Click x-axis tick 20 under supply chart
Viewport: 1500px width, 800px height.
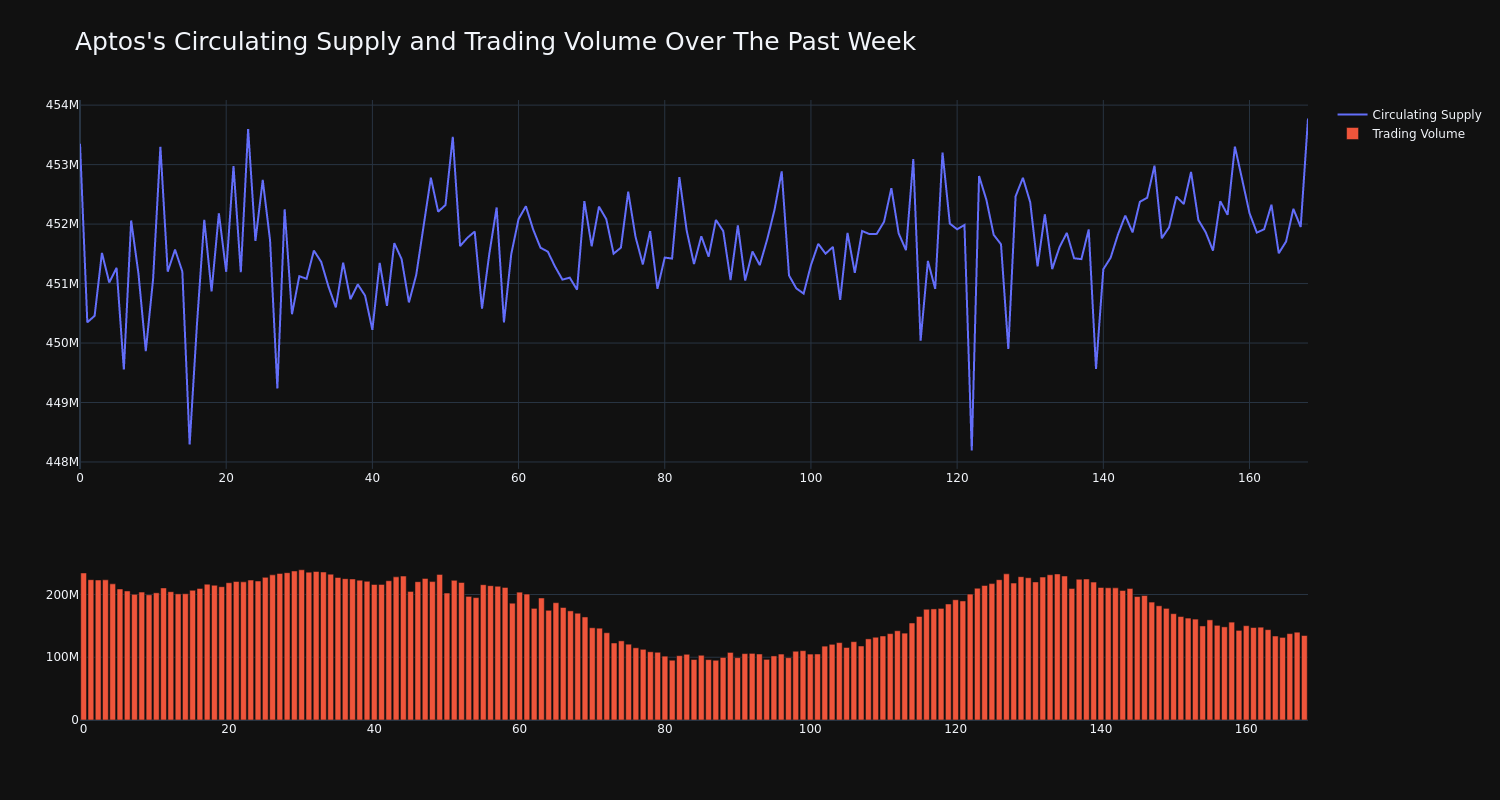tap(226, 478)
